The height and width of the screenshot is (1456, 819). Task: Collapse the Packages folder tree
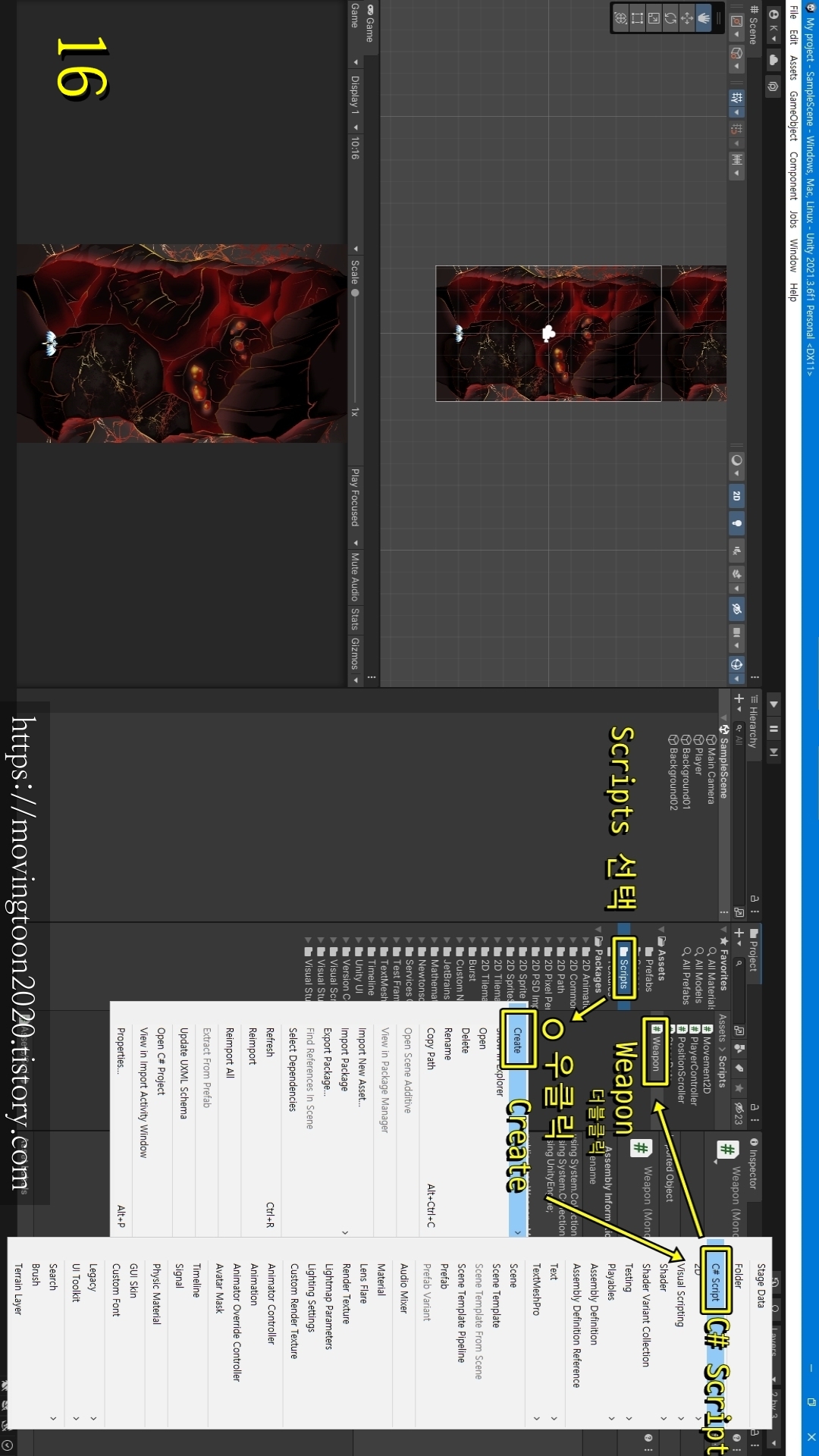point(598,930)
